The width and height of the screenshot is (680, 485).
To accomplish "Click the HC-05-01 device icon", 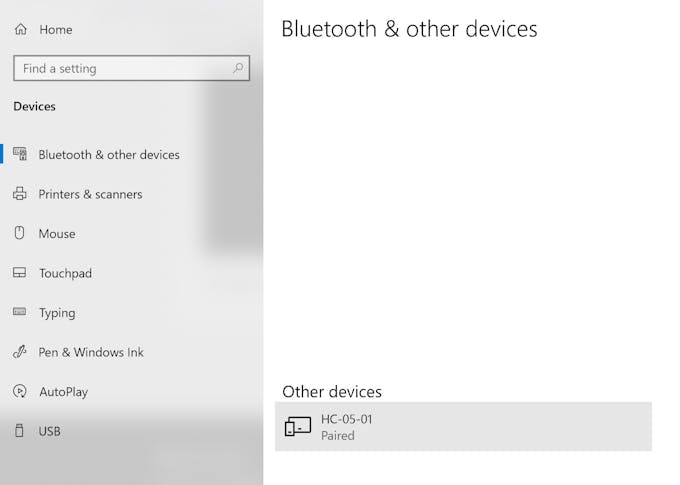I will click(298, 427).
